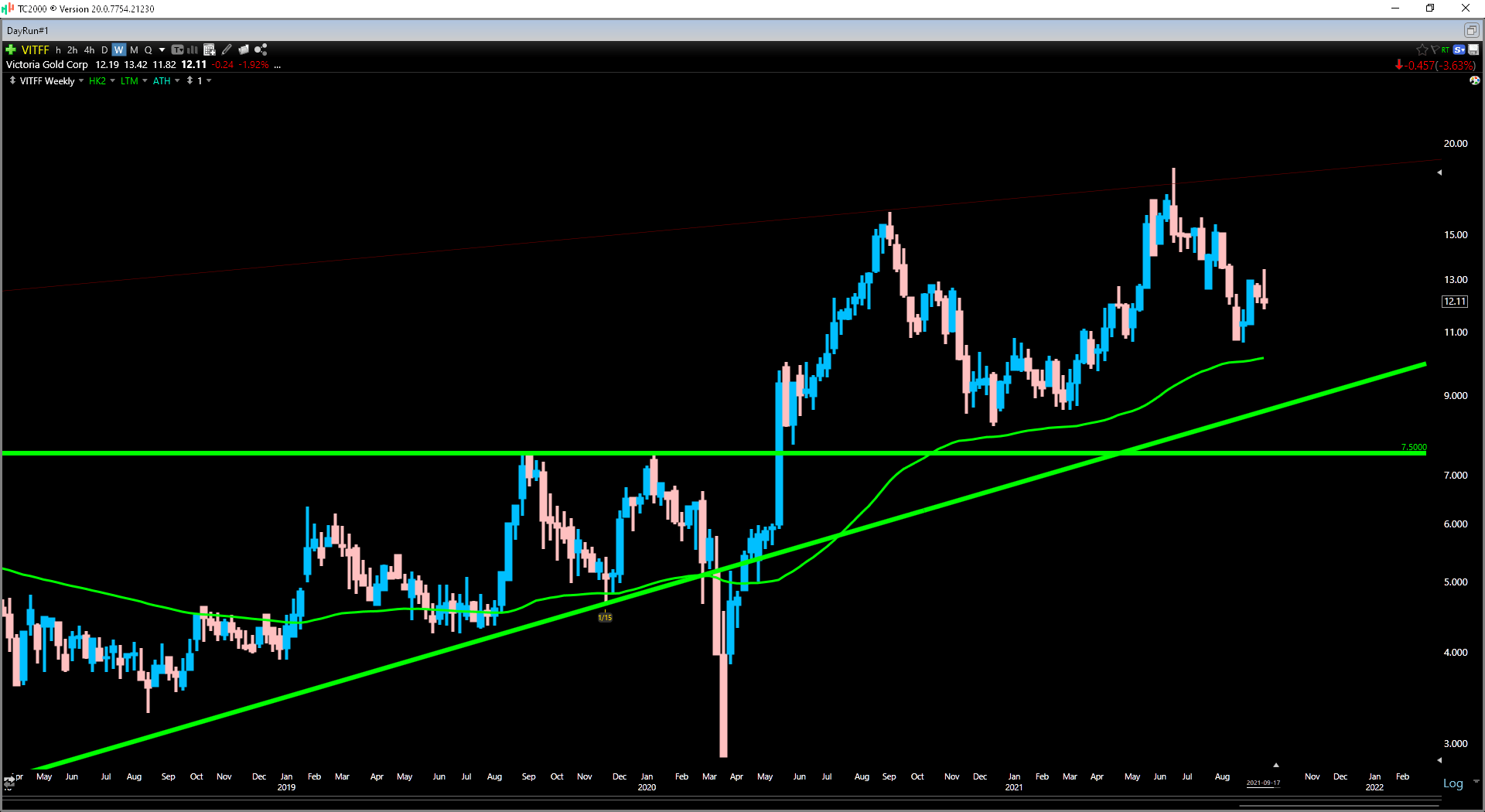Open the LTM indicator dropdown

pyautogui.click(x=145, y=80)
